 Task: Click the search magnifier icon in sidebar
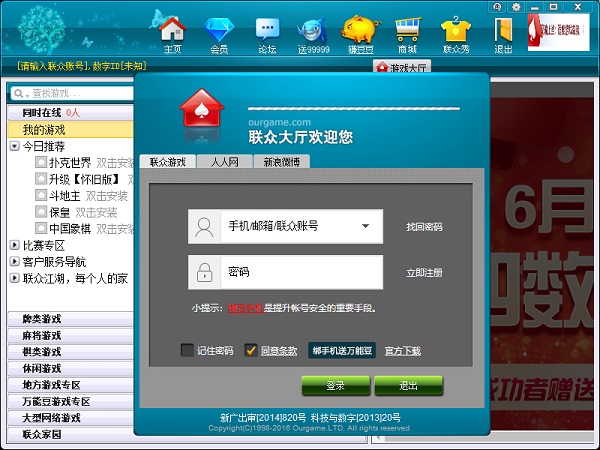coord(18,93)
